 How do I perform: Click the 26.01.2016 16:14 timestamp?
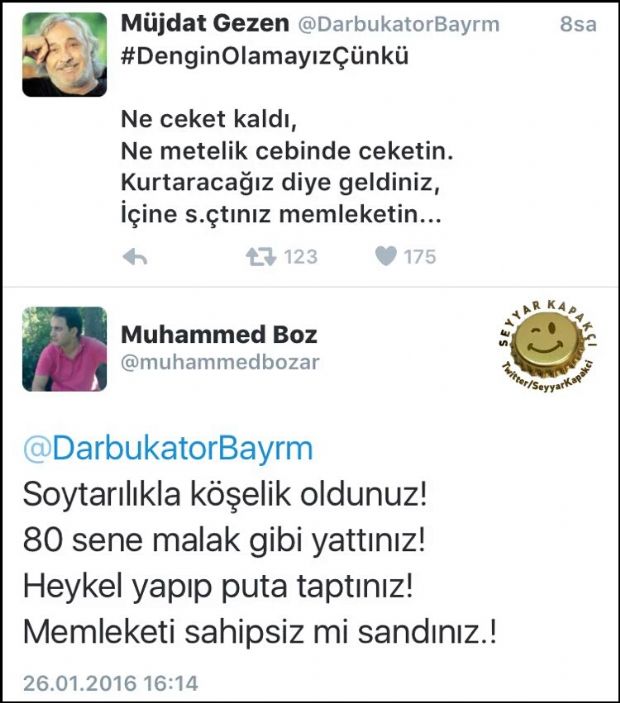point(110,684)
